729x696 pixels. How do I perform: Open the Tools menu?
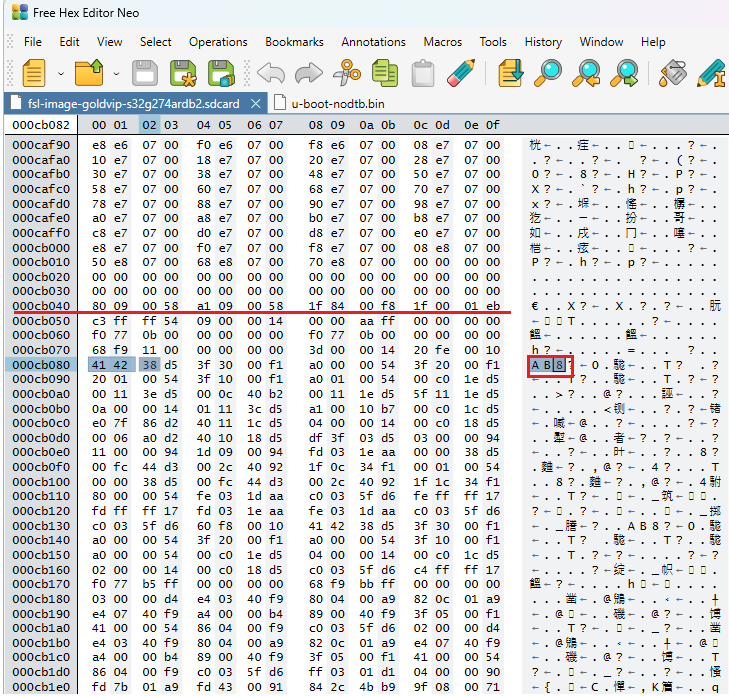pos(493,42)
